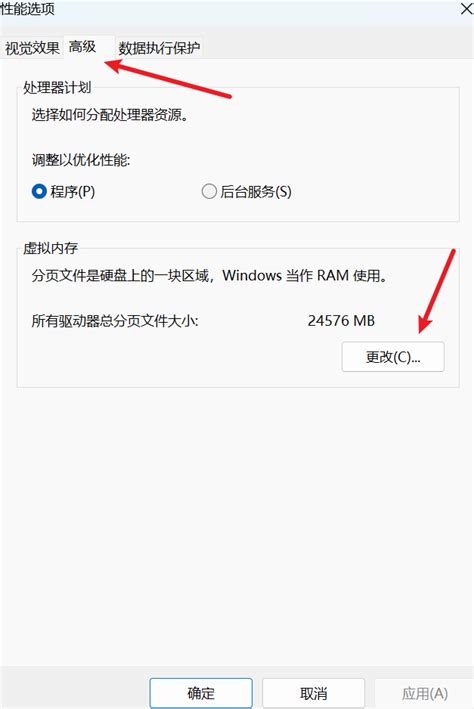
Task: Click the 更改(C)... virtual memory button
Action: pyautogui.click(x=393, y=357)
